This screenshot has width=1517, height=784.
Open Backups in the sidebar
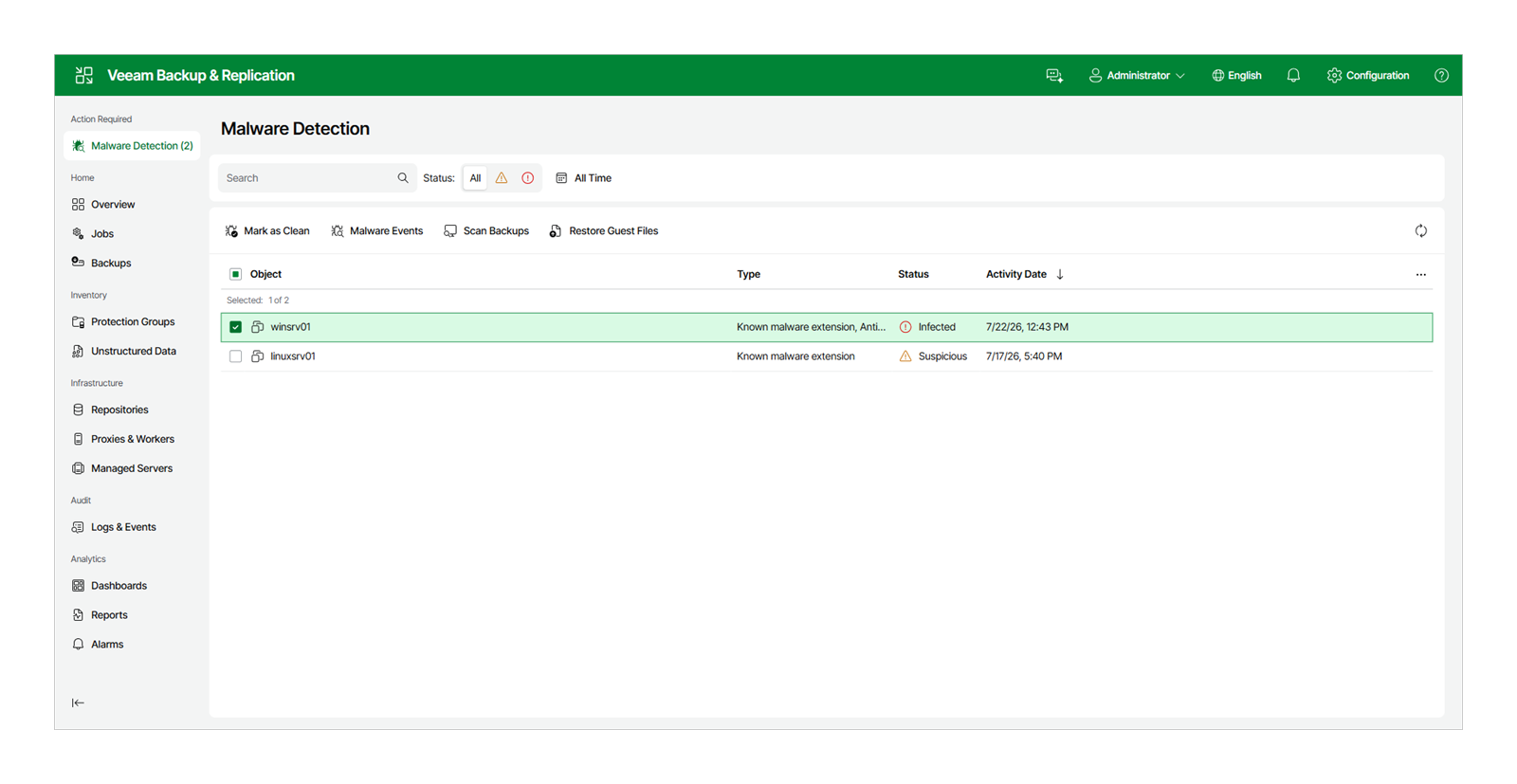(101, 264)
